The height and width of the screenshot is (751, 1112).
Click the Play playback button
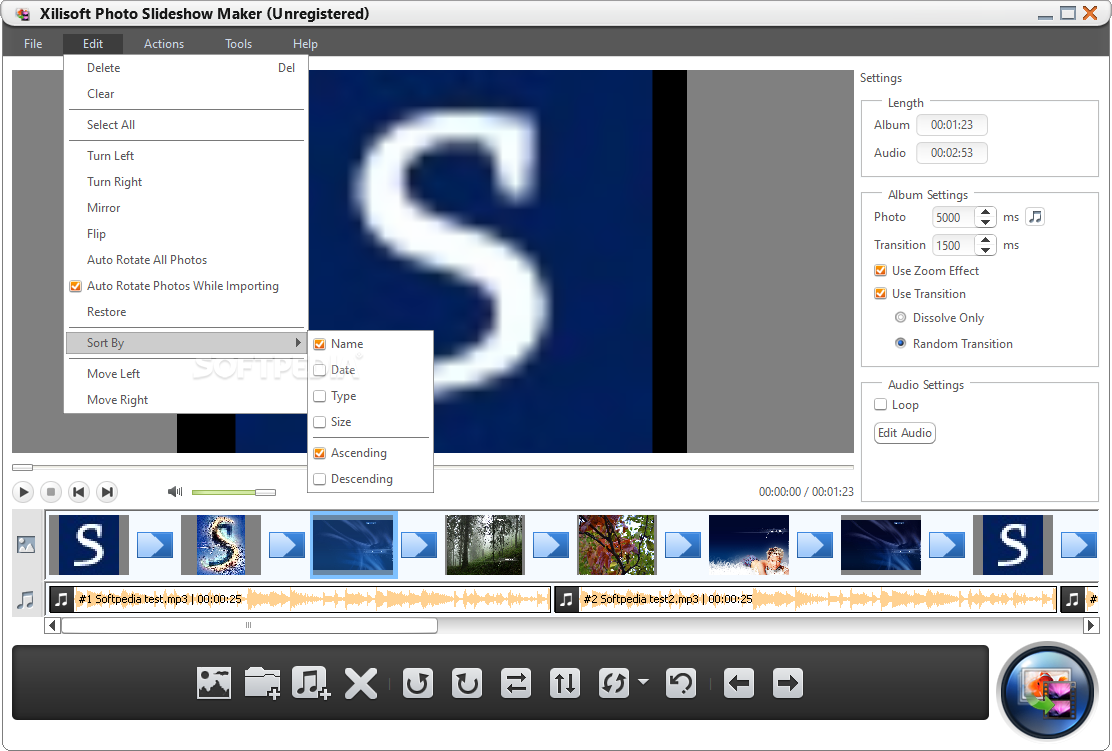pyautogui.click(x=23, y=491)
